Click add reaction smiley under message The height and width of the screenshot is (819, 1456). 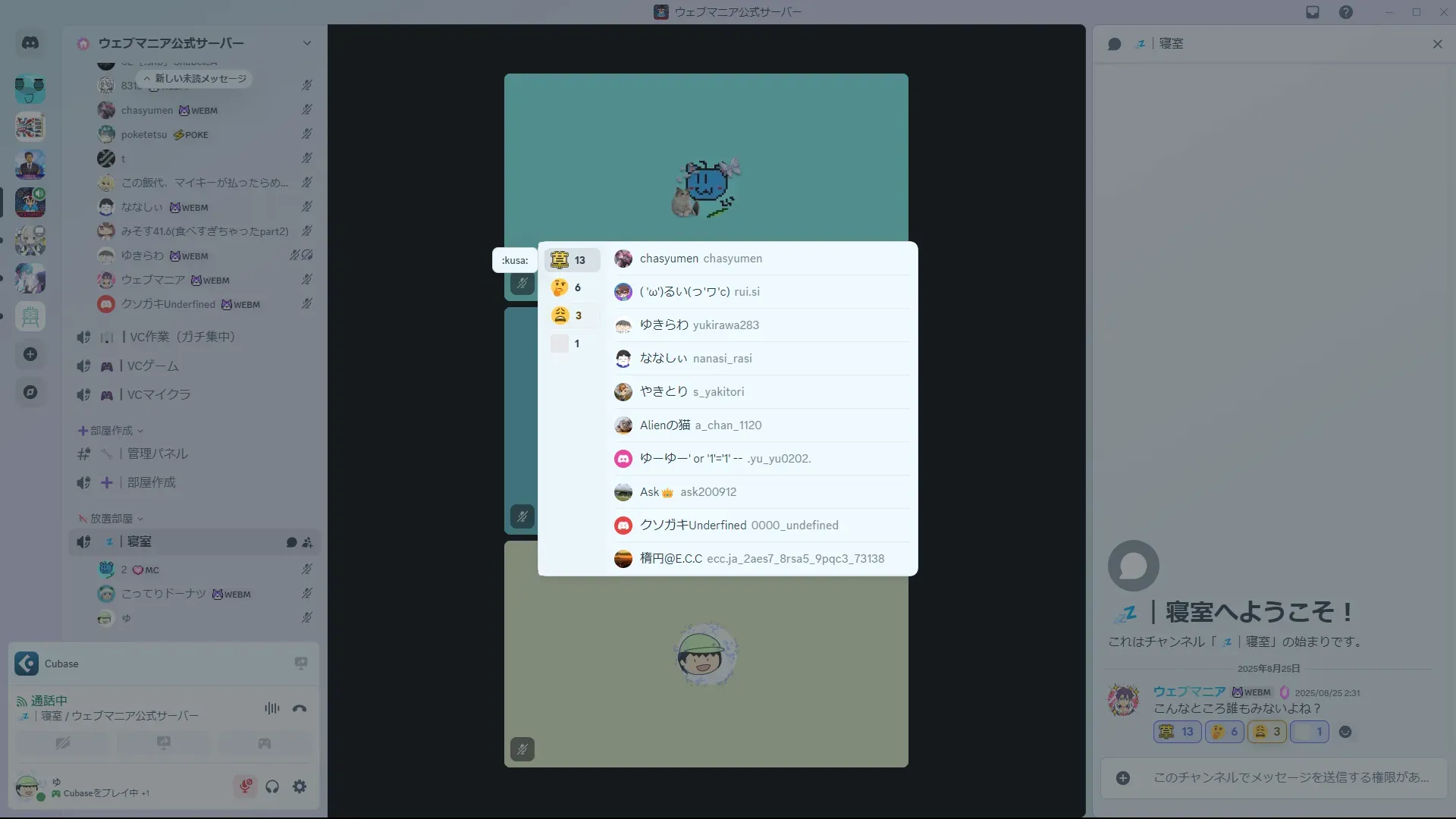(x=1345, y=732)
